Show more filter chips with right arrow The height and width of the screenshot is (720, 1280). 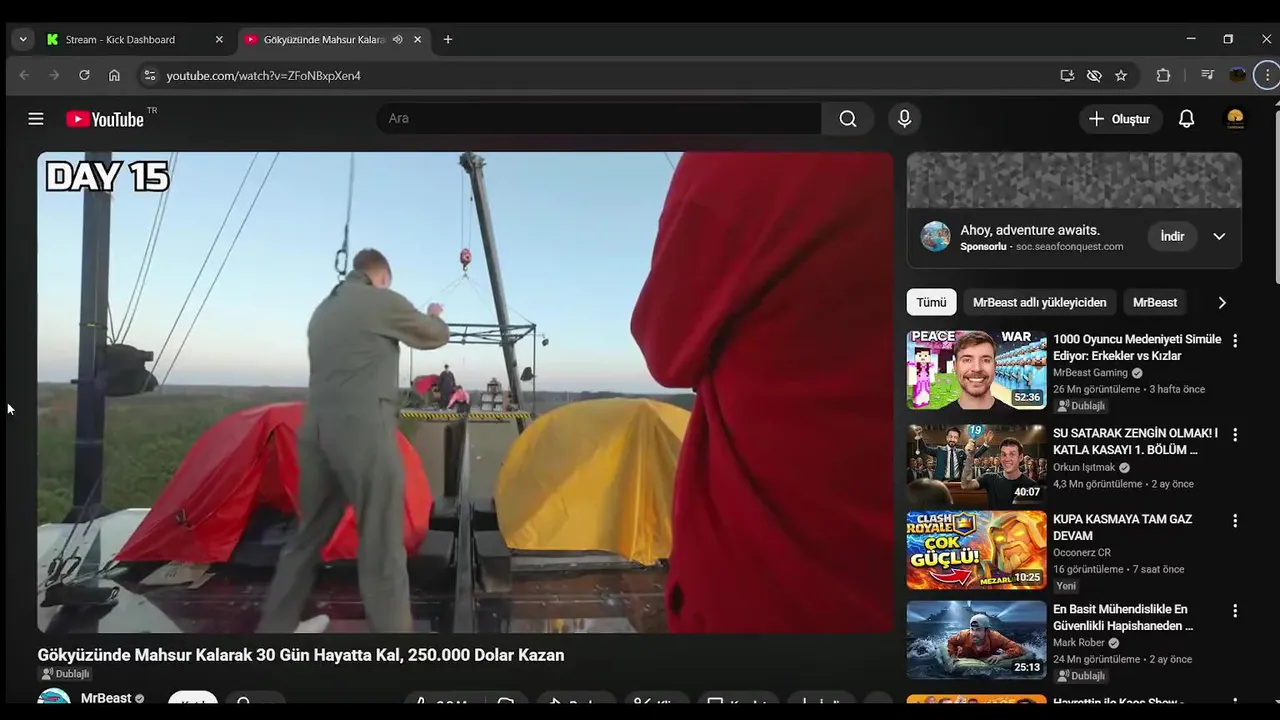click(1221, 302)
